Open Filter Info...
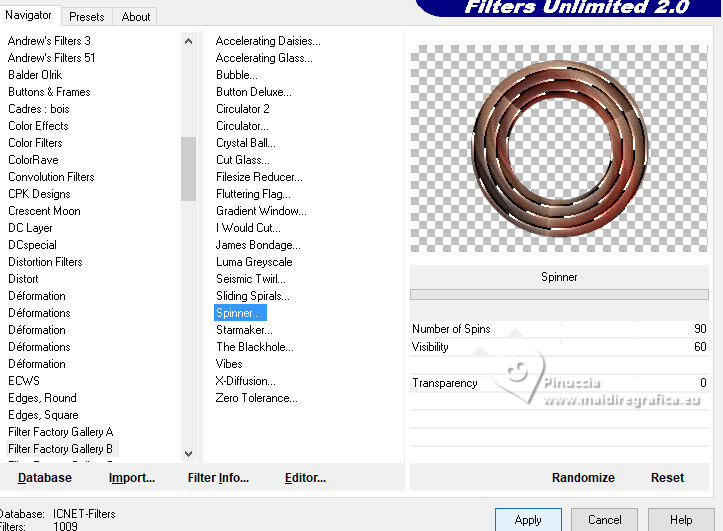 tap(218, 478)
